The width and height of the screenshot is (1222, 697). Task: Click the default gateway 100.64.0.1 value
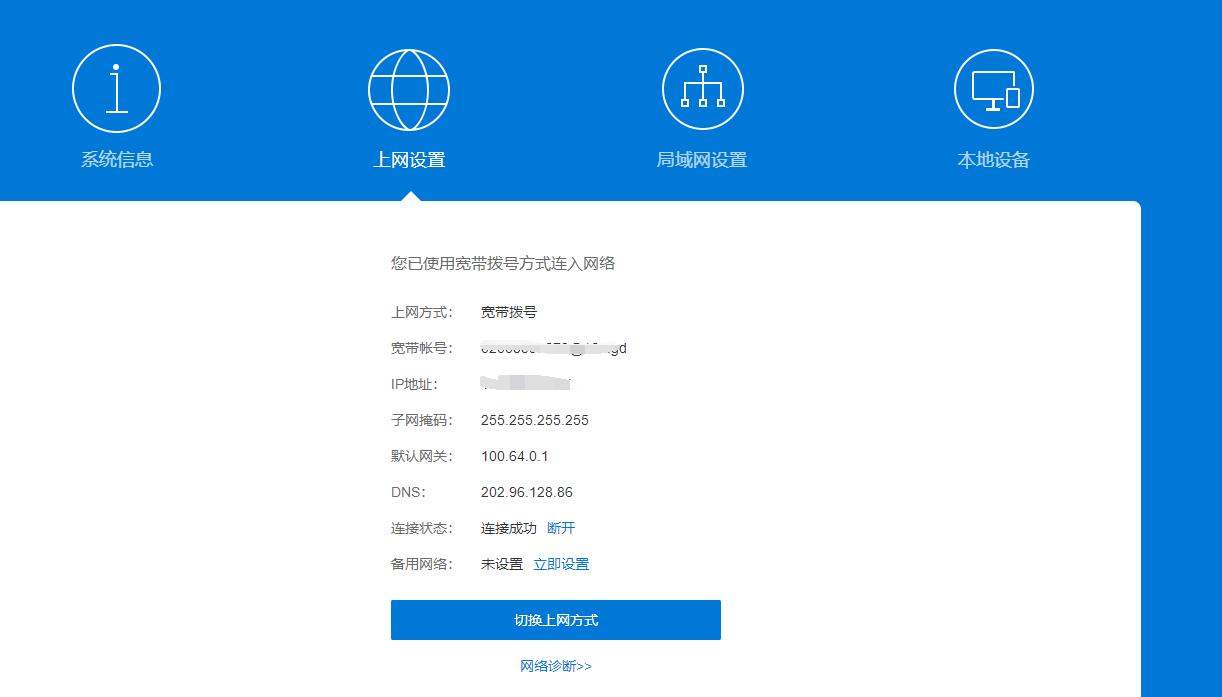click(x=516, y=456)
